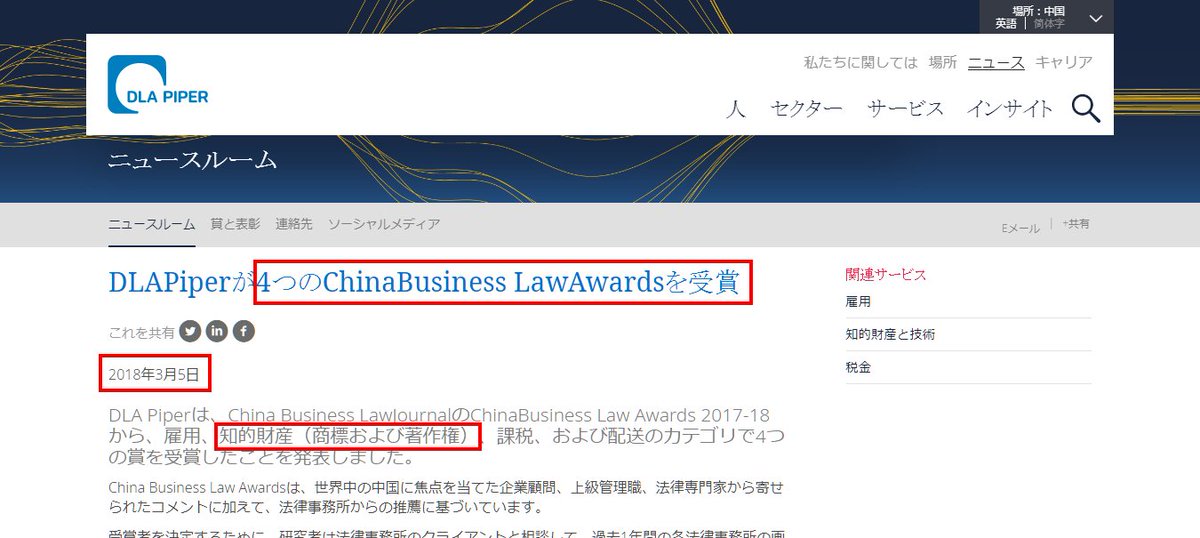This screenshot has height=538, width=1200.
Task: Open the 知的財産と技術 related service
Action: point(890,334)
